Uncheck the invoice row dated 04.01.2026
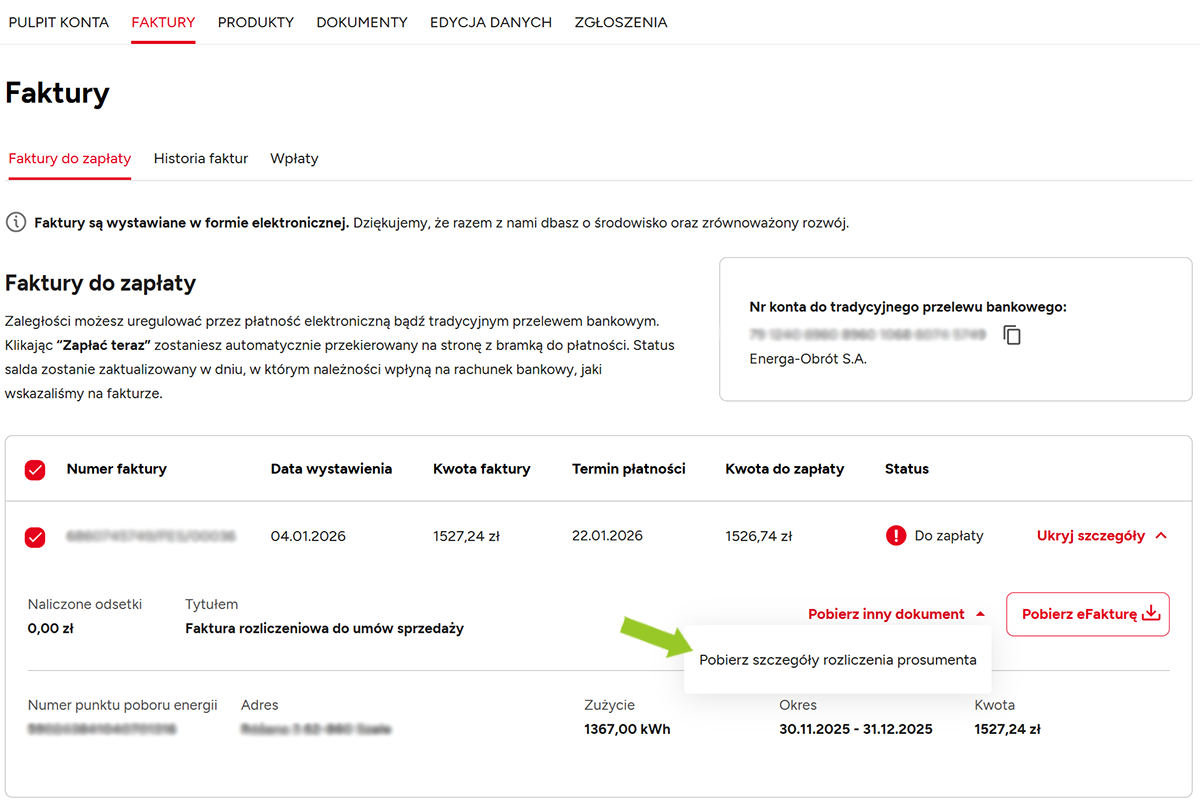This screenshot has width=1200, height=805. (35, 537)
